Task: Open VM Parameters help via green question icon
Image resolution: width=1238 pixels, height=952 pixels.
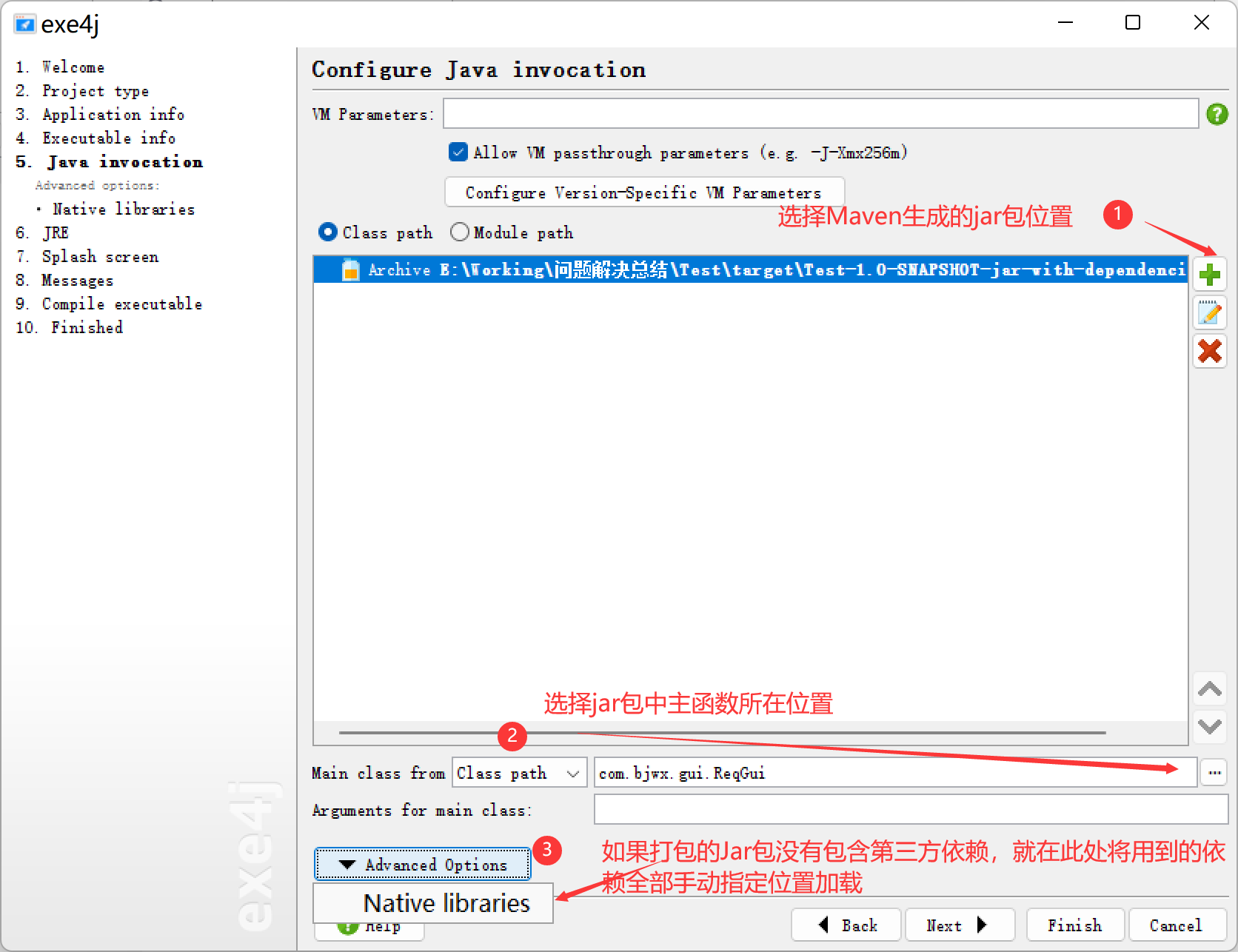Action: click(x=1216, y=114)
